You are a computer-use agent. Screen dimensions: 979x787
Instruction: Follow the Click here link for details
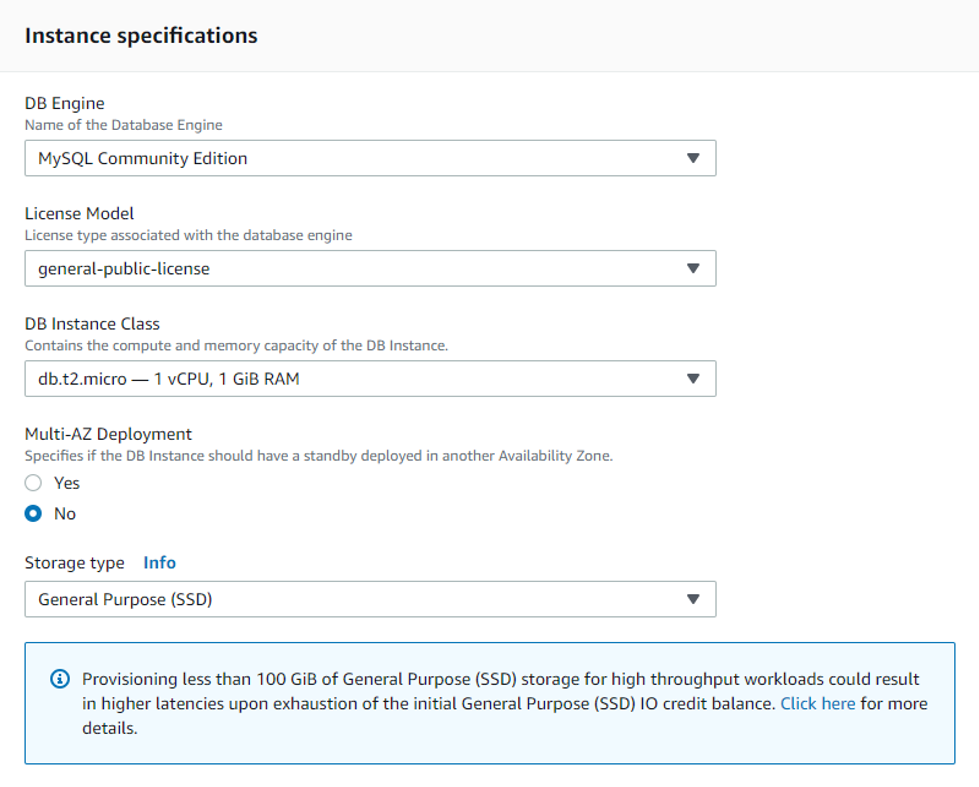coord(818,703)
